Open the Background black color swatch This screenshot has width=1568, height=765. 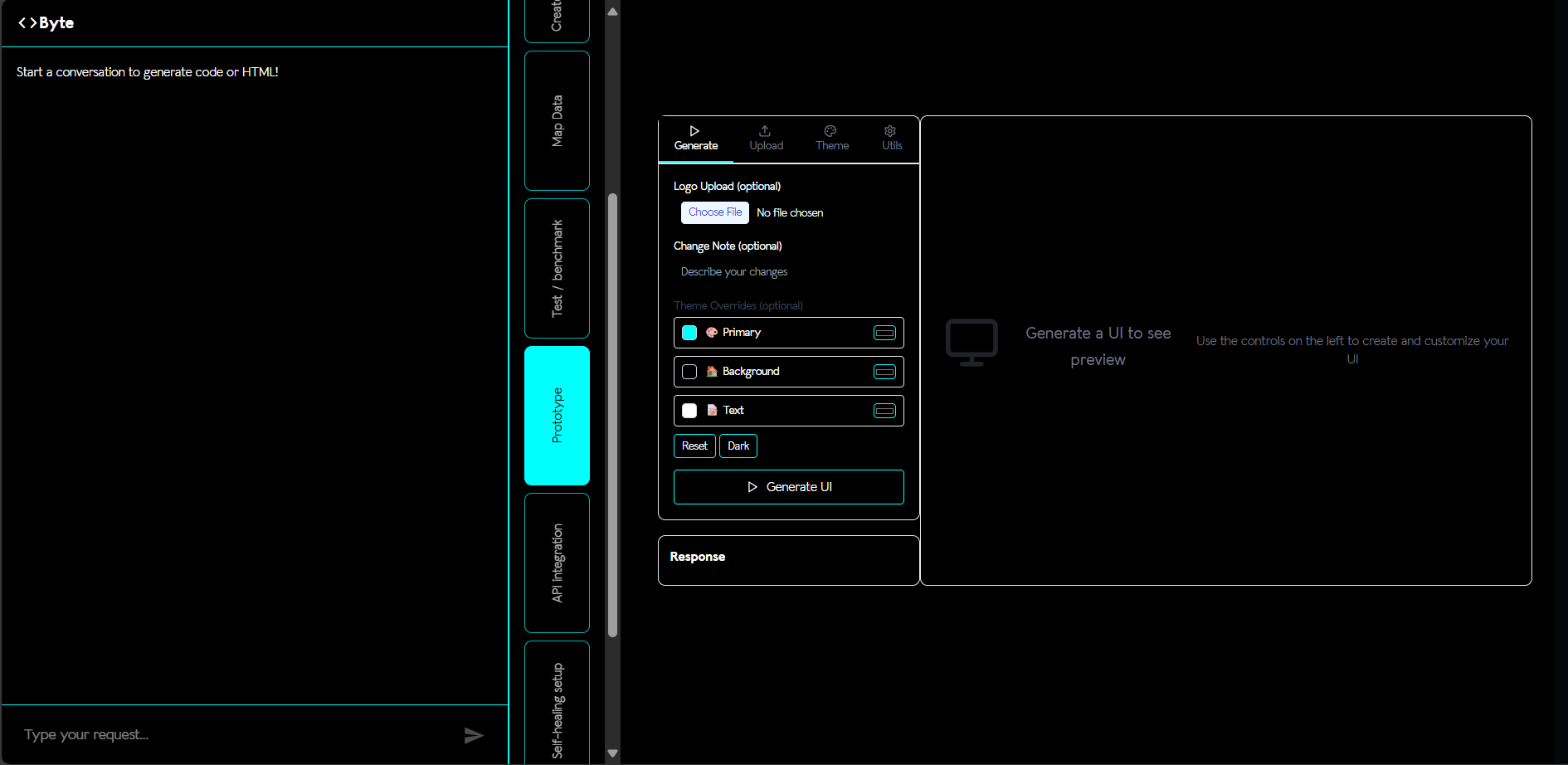[689, 372]
